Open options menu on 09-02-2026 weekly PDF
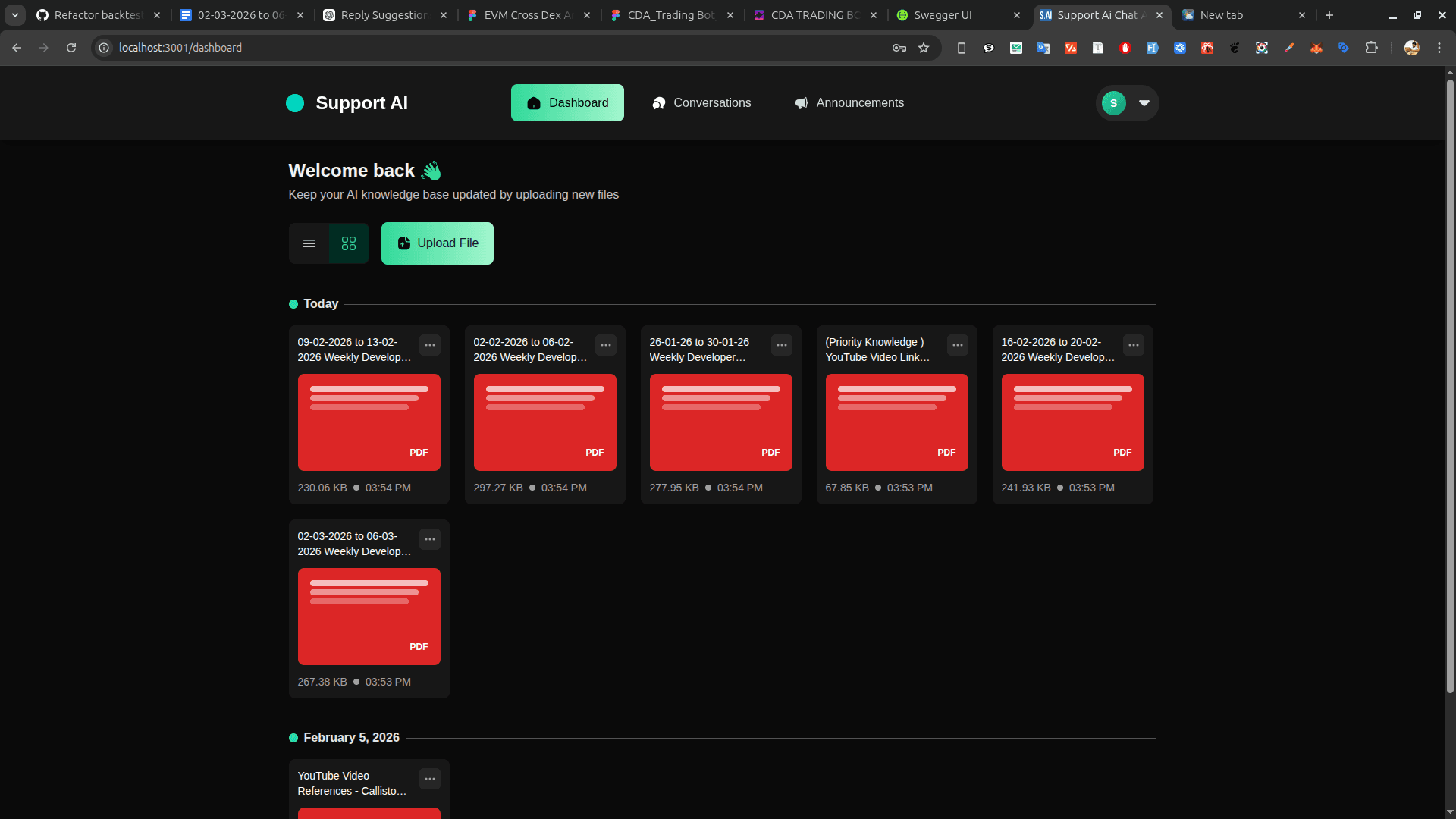This screenshot has width=1456, height=819. tap(430, 345)
